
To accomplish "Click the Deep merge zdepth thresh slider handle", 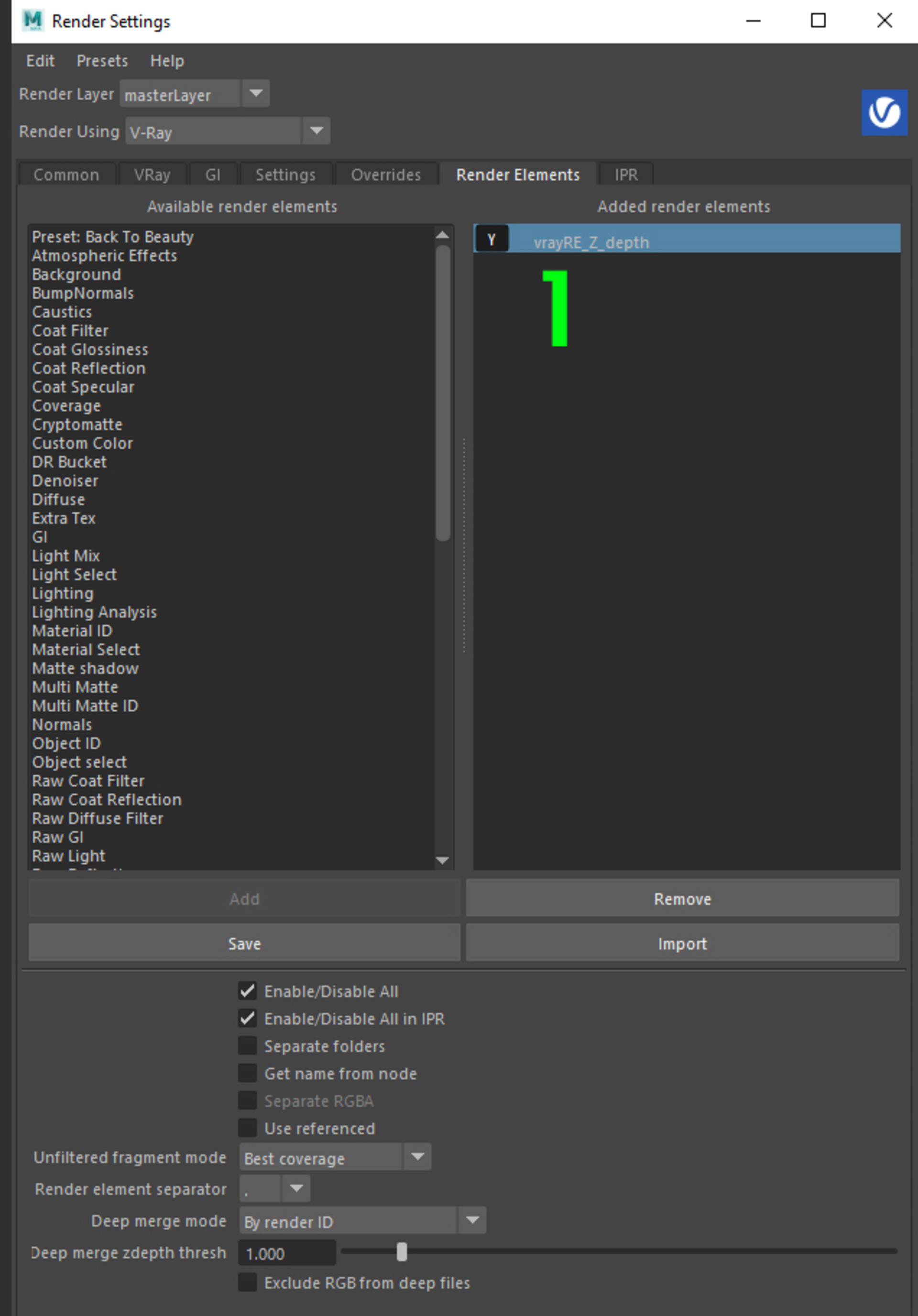I will 402,1252.
